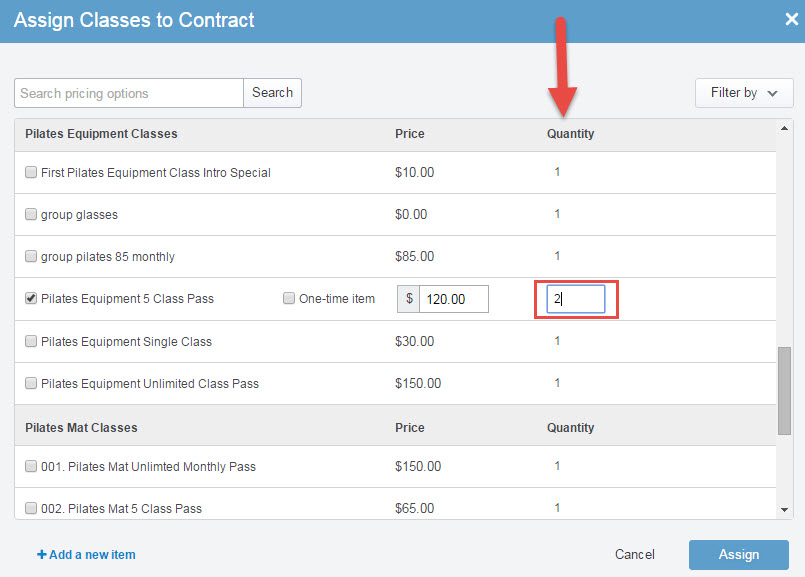Check the Pilates Equipment Single Class option
Image resolution: width=805 pixels, height=577 pixels.
pos(30,340)
